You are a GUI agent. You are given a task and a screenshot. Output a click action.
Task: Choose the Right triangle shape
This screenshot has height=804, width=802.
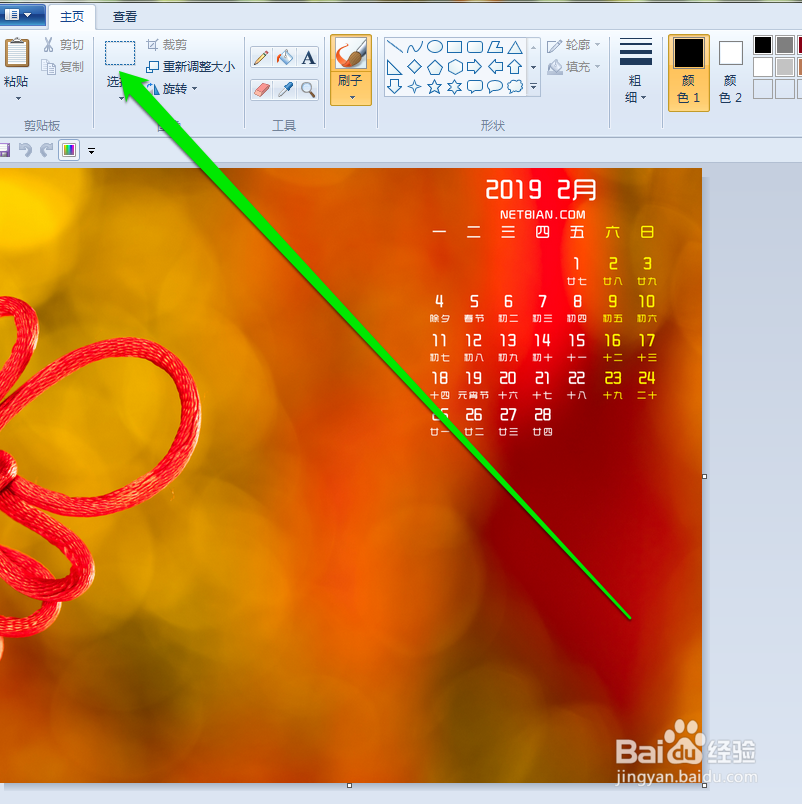click(394, 67)
